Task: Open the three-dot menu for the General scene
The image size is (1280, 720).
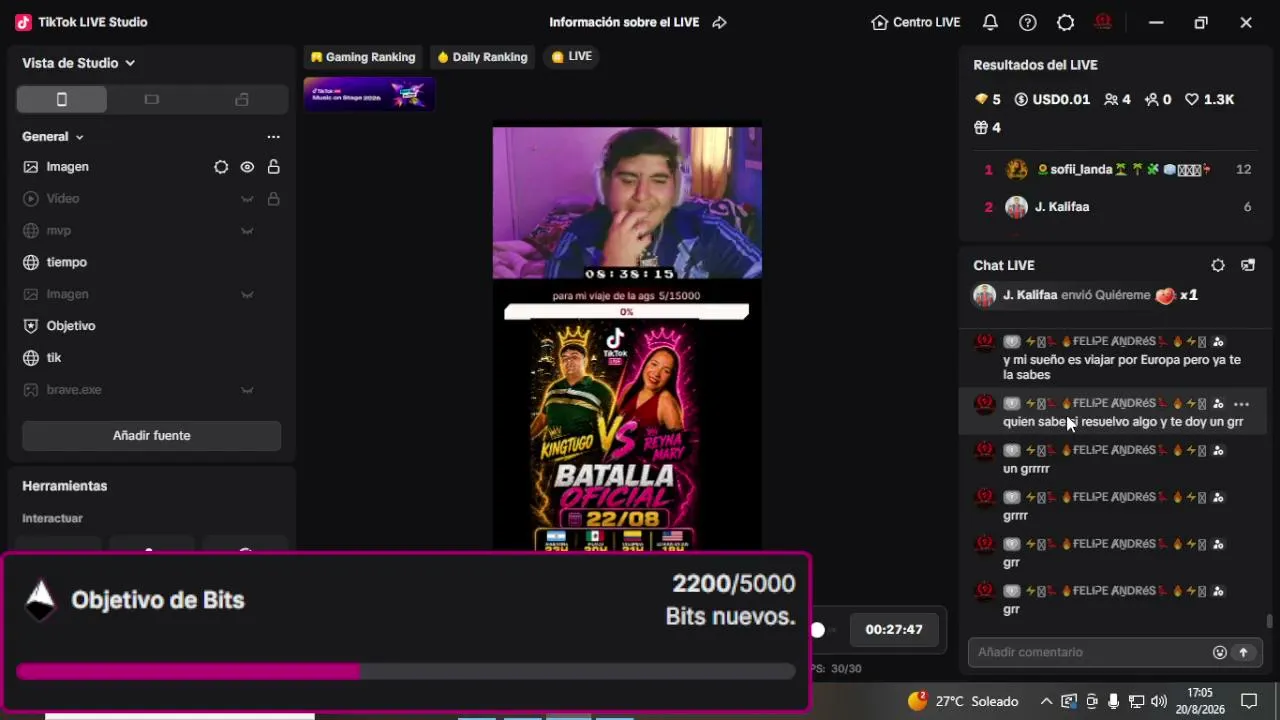Action: [273, 137]
